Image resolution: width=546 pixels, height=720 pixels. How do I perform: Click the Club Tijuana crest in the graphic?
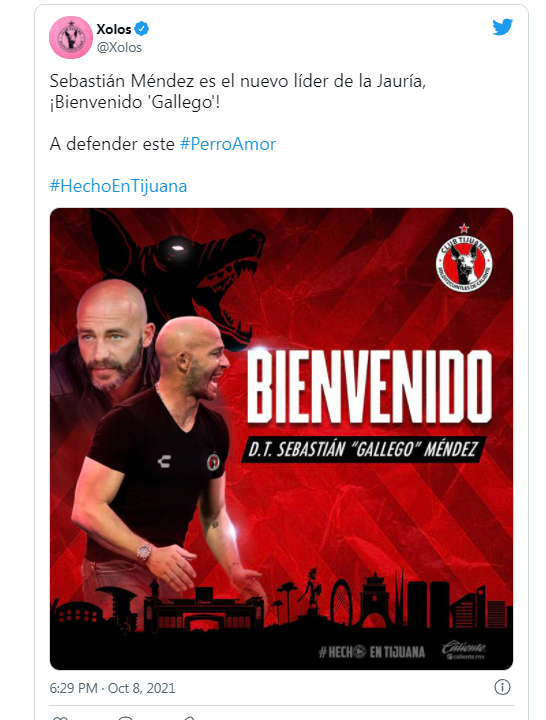[x=464, y=259]
